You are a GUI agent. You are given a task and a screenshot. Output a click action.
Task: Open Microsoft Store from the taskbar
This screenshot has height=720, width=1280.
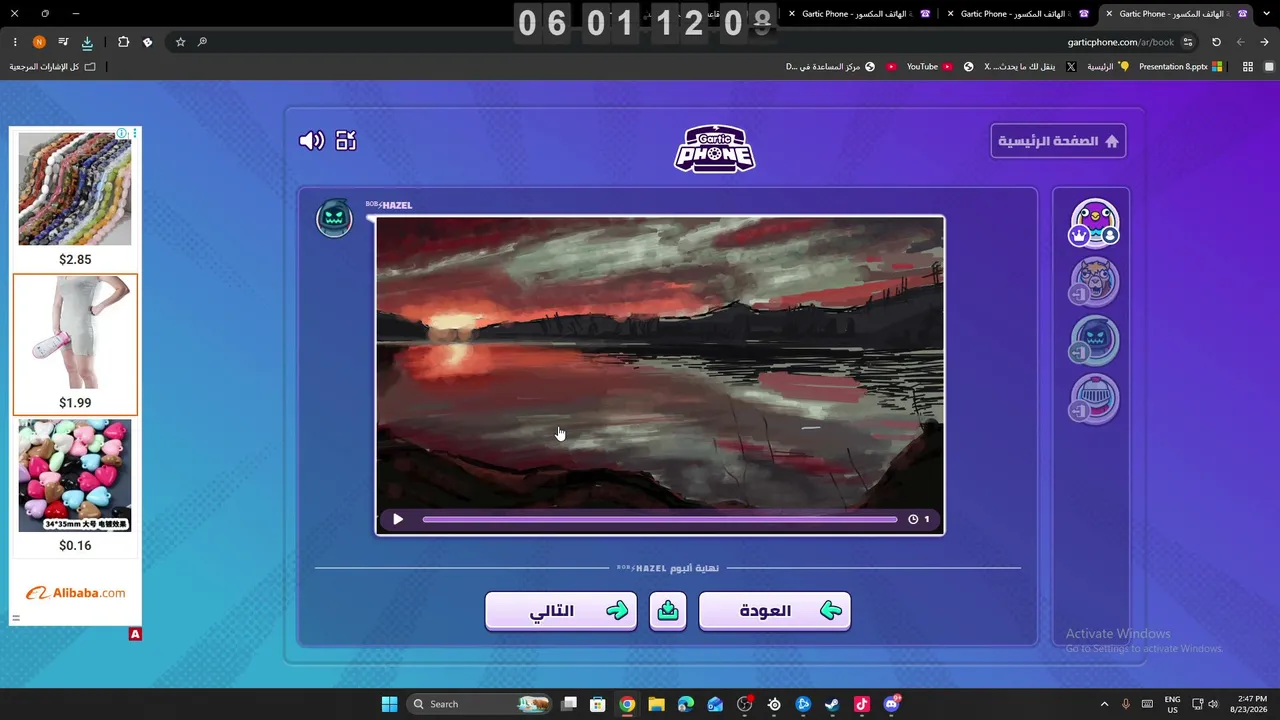(x=597, y=704)
